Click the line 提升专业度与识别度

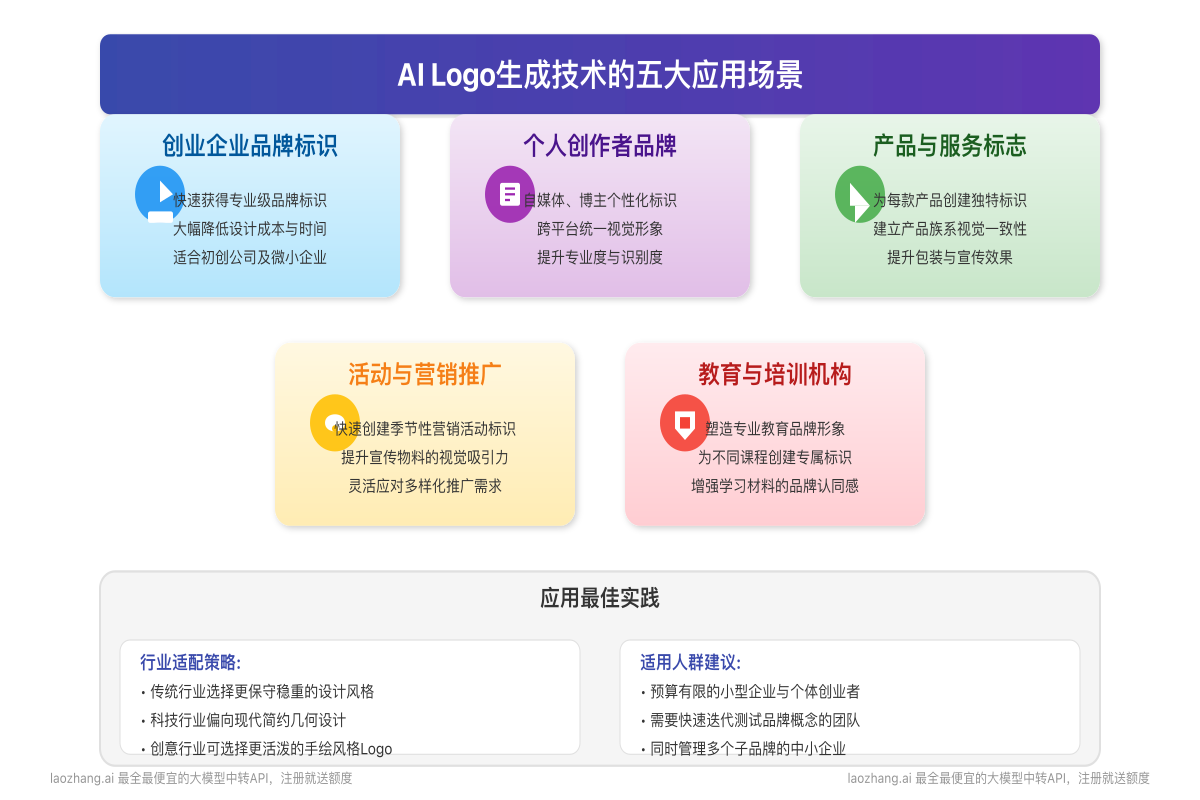click(600, 257)
